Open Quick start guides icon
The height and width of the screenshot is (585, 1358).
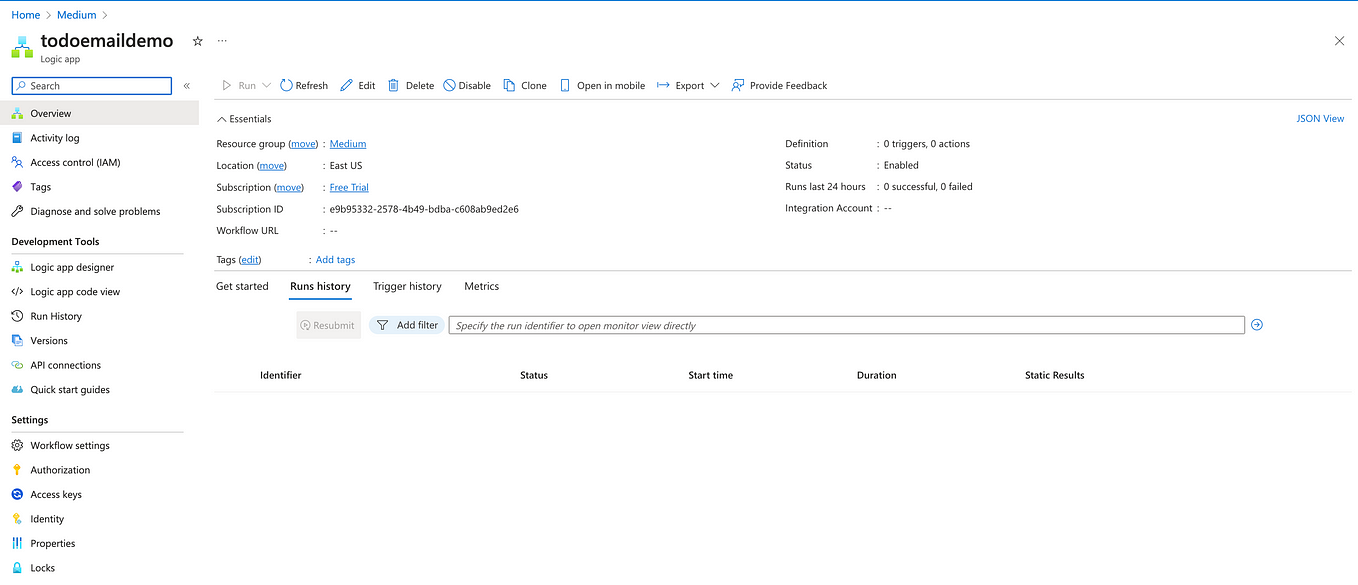[x=17, y=390]
